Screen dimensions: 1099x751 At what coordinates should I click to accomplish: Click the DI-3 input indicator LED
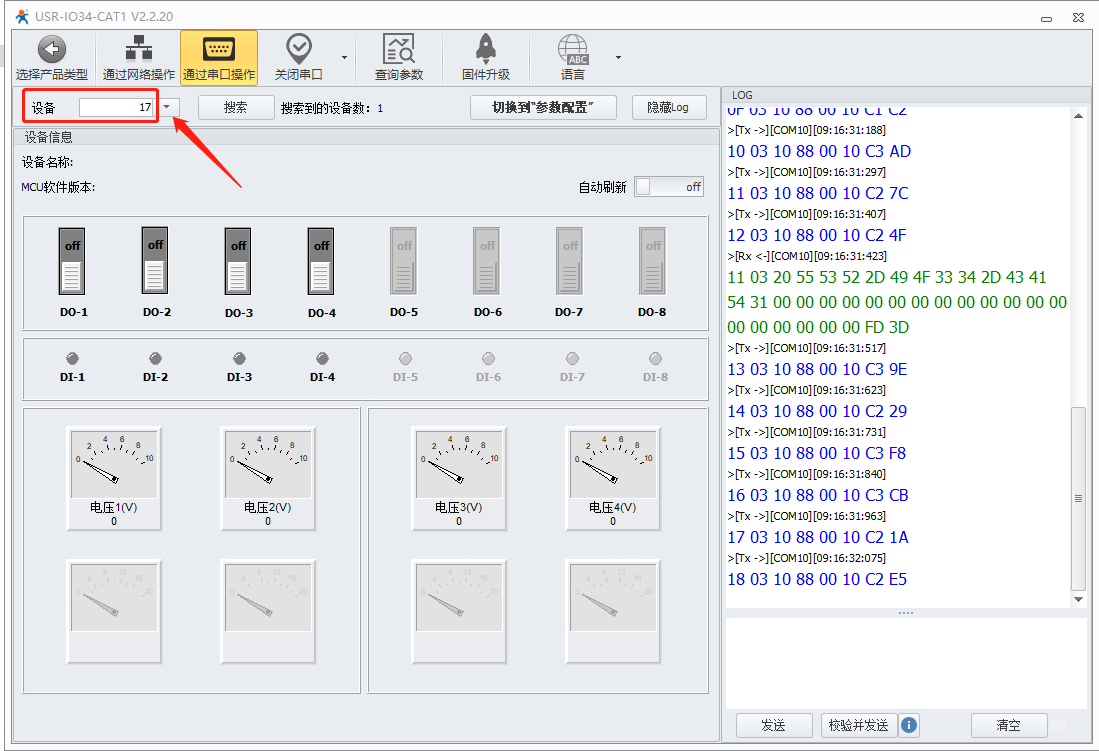coord(239,358)
